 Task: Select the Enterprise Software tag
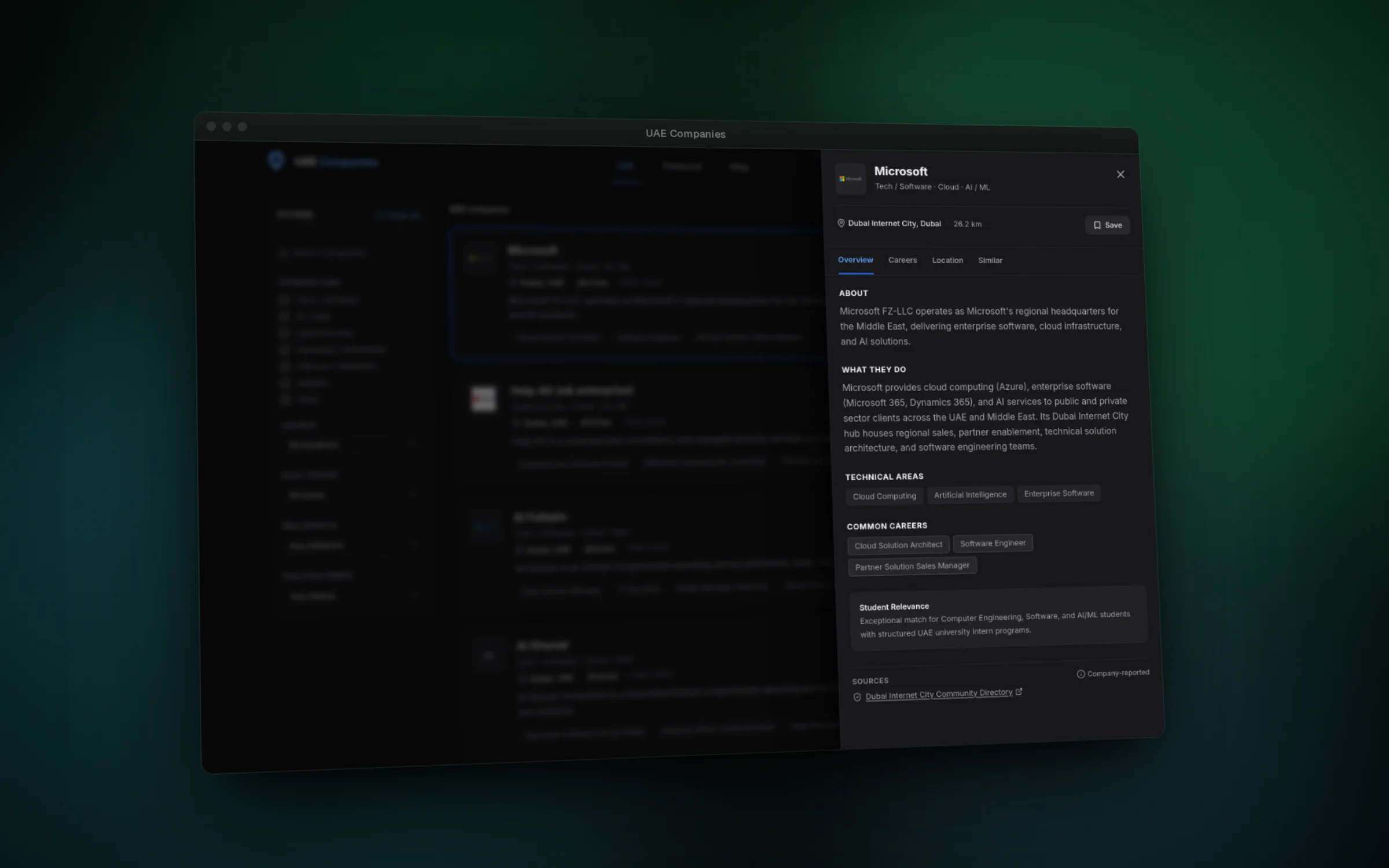pos(1059,493)
